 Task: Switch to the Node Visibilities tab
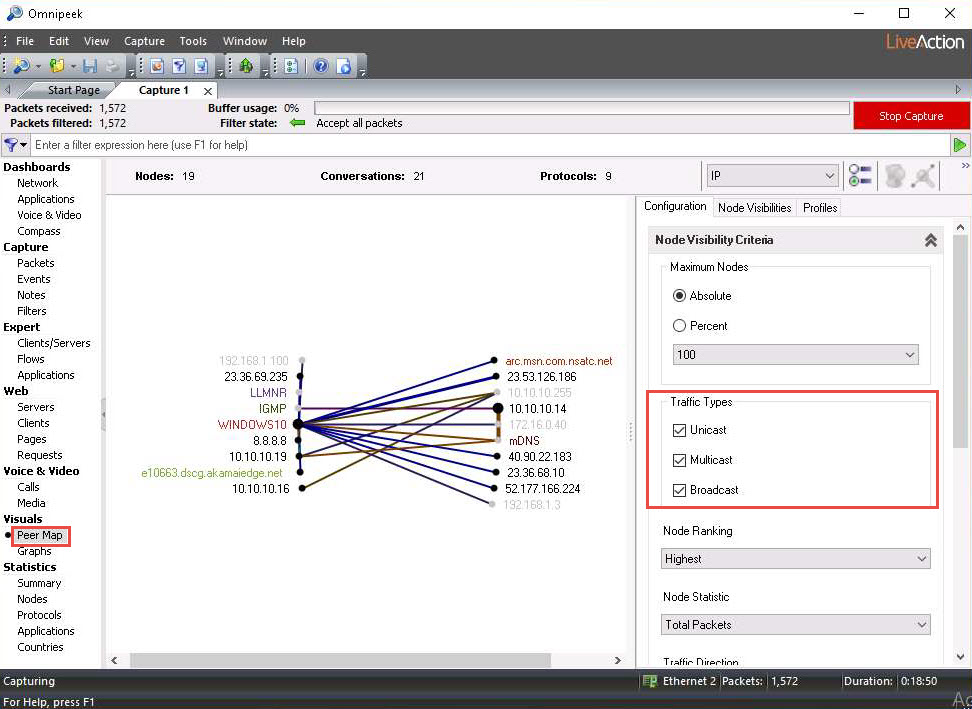coord(754,208)
